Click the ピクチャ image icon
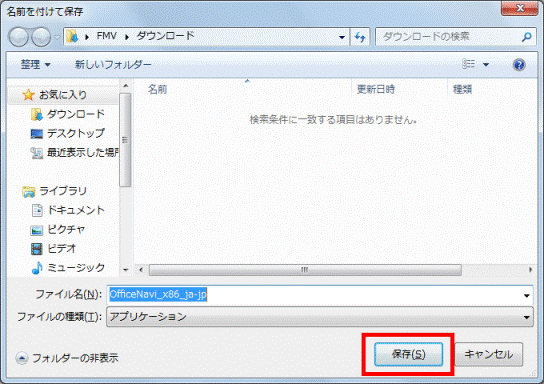Image resolution: width=544 pixels, height=384 pixels. click(37, 230)
